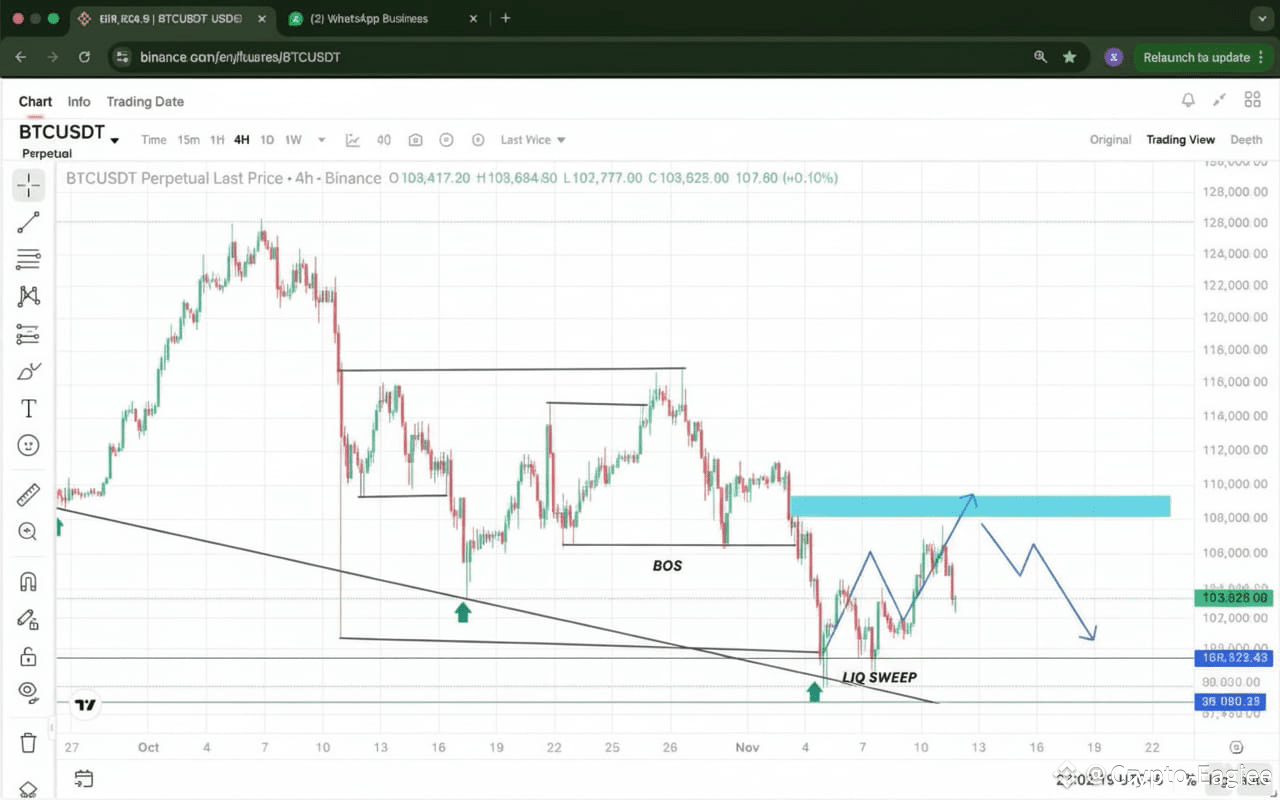This screenshot has width=1280, height=800.
Task: Open the purple browser profile avatar
Action: [x=1113, y=57]
